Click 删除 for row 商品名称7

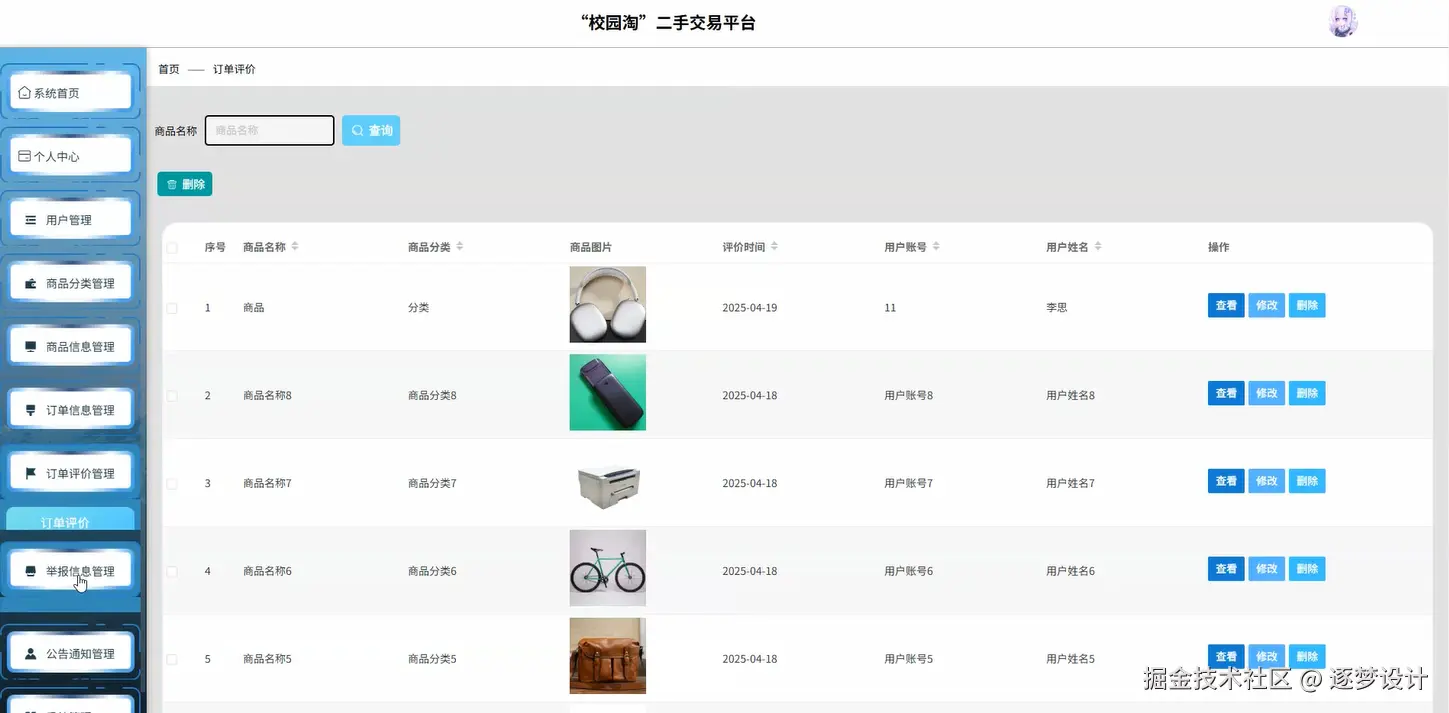point(1307,481)
